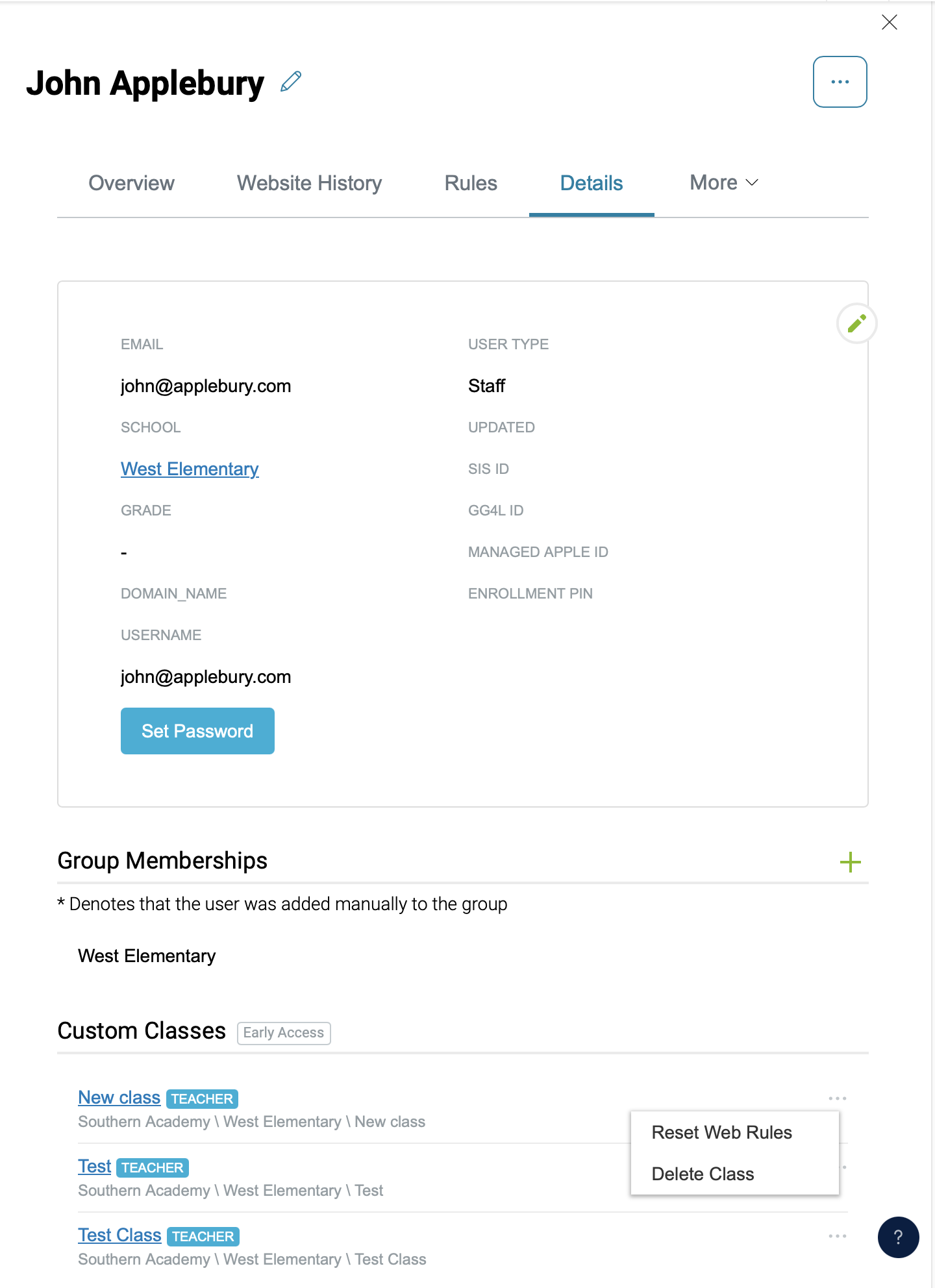The image size is (935, 1288).
Task: Open the West Elementary school link
Action: (189, 468)
